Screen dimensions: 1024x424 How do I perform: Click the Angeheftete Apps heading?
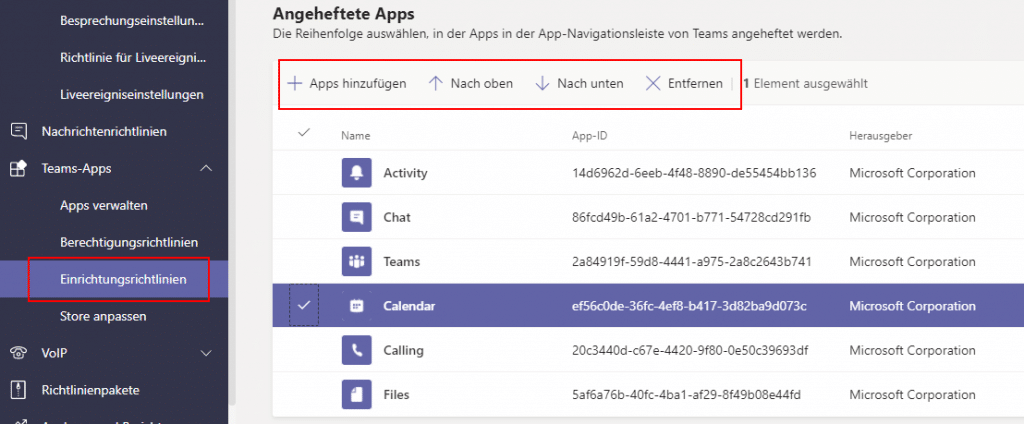(x=344, y=12)
